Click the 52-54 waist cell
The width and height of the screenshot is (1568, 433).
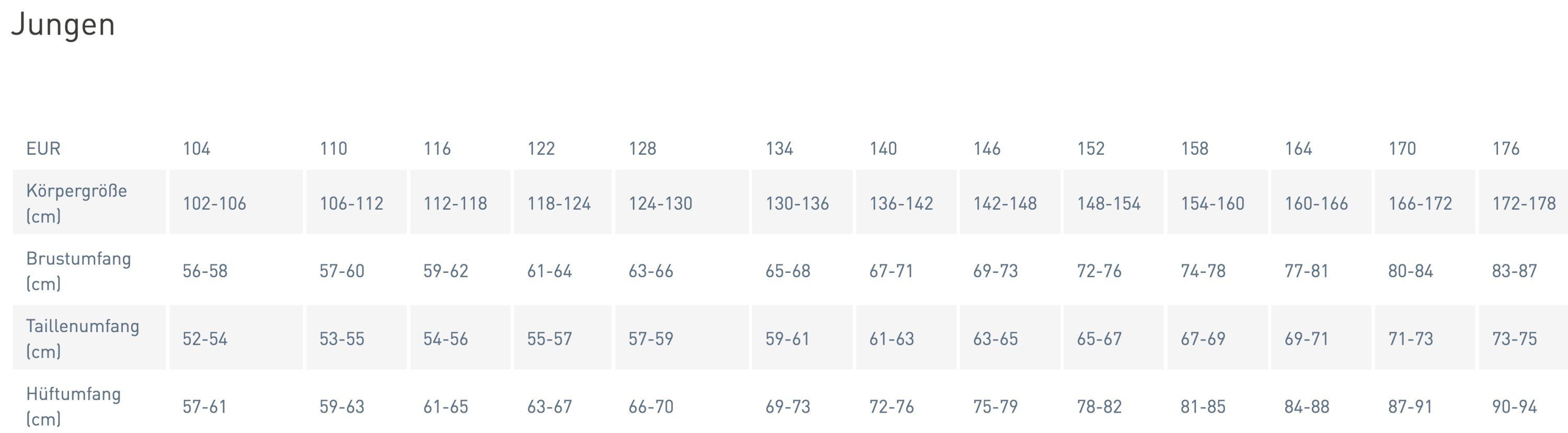(x=205, y=338)
